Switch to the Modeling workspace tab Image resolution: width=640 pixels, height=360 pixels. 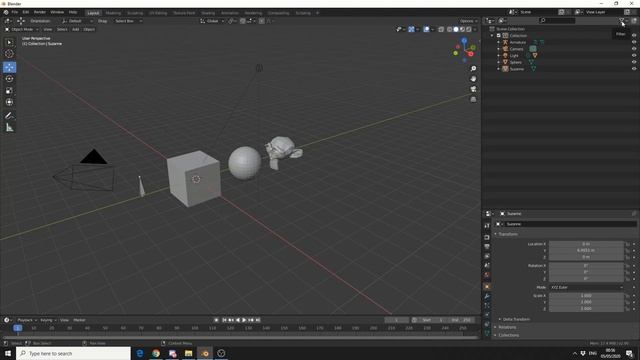[x=113, y=13]
